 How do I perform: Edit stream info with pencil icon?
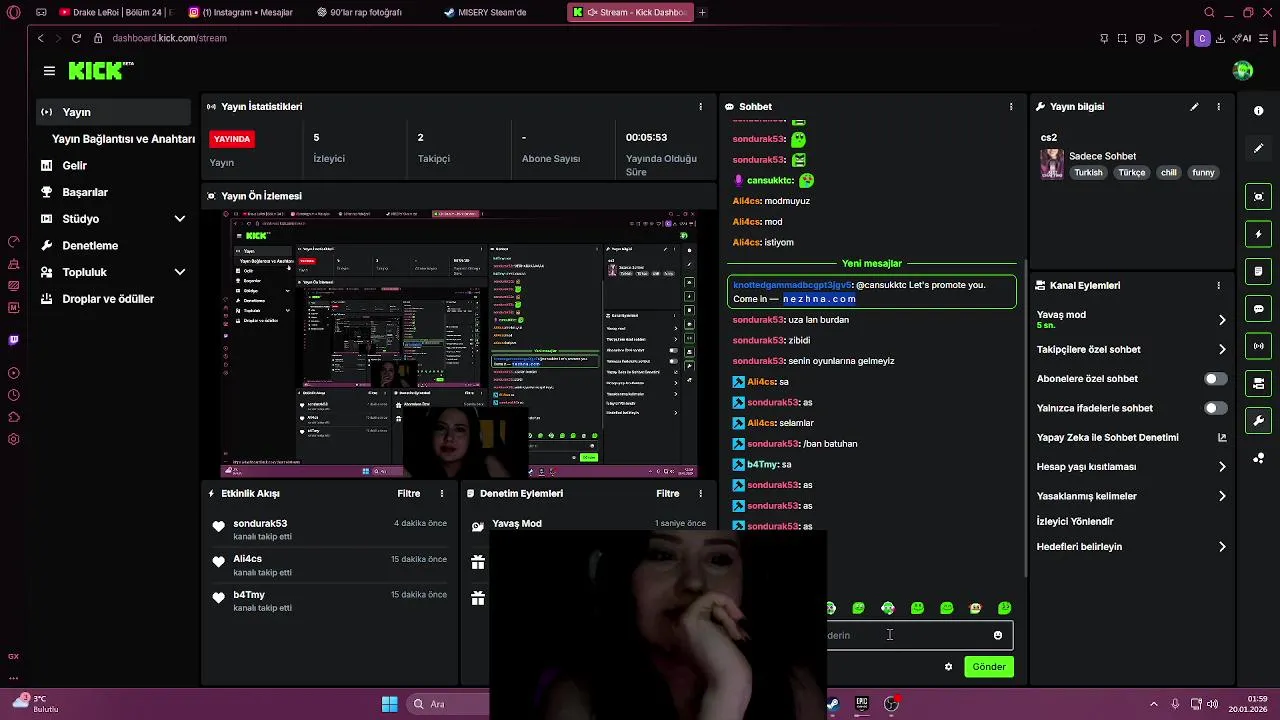click(1194, 106)
